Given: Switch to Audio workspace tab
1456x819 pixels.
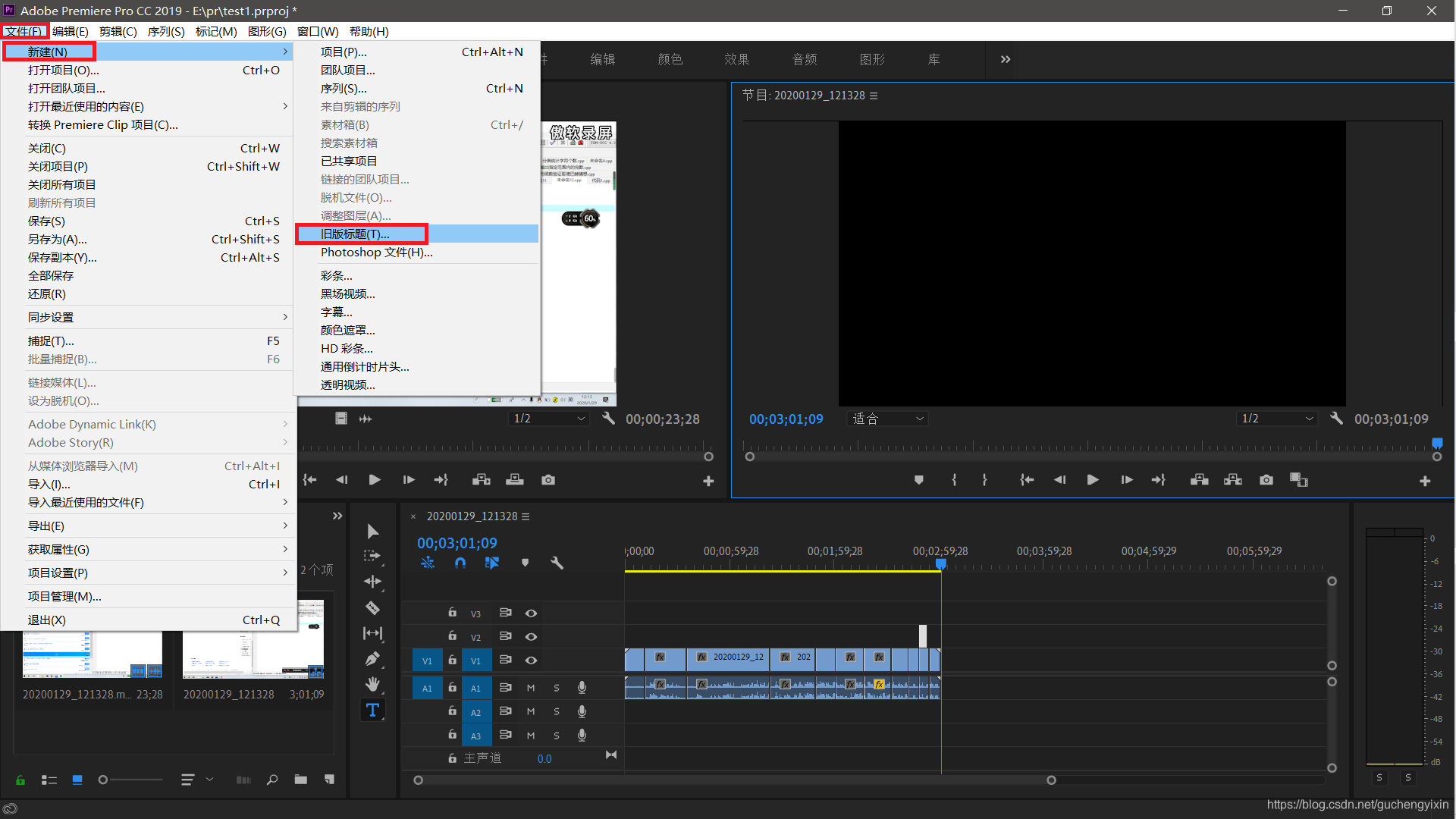Looking at the screenshot, I should (805, 59).
